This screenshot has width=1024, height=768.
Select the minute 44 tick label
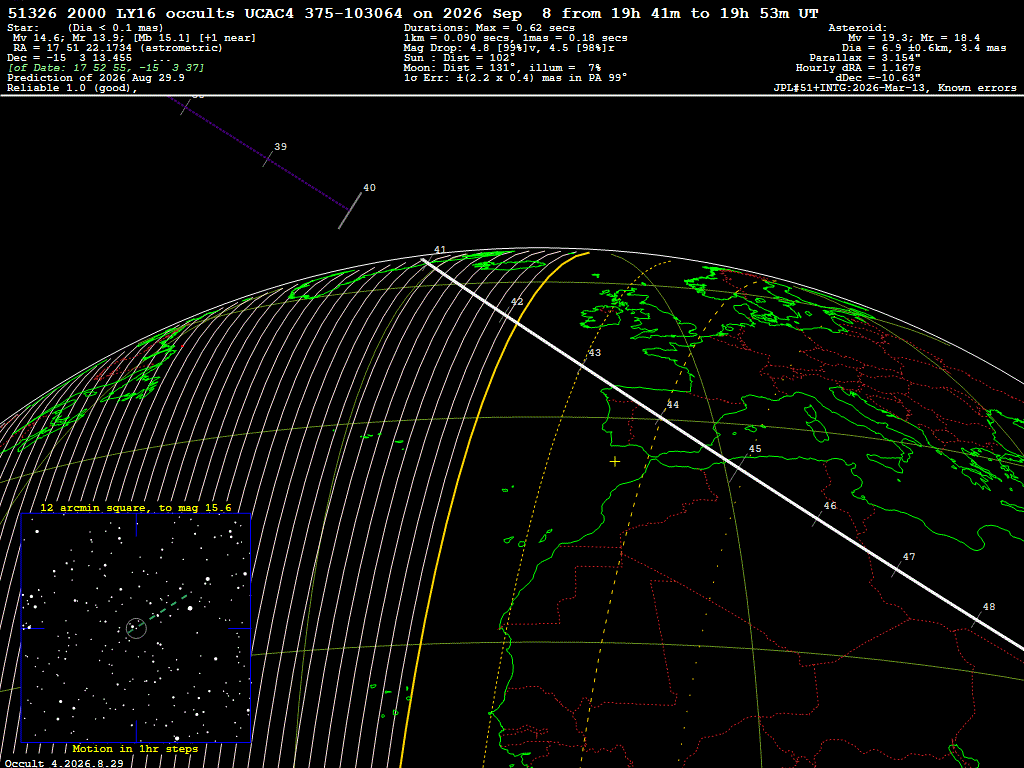672,405
